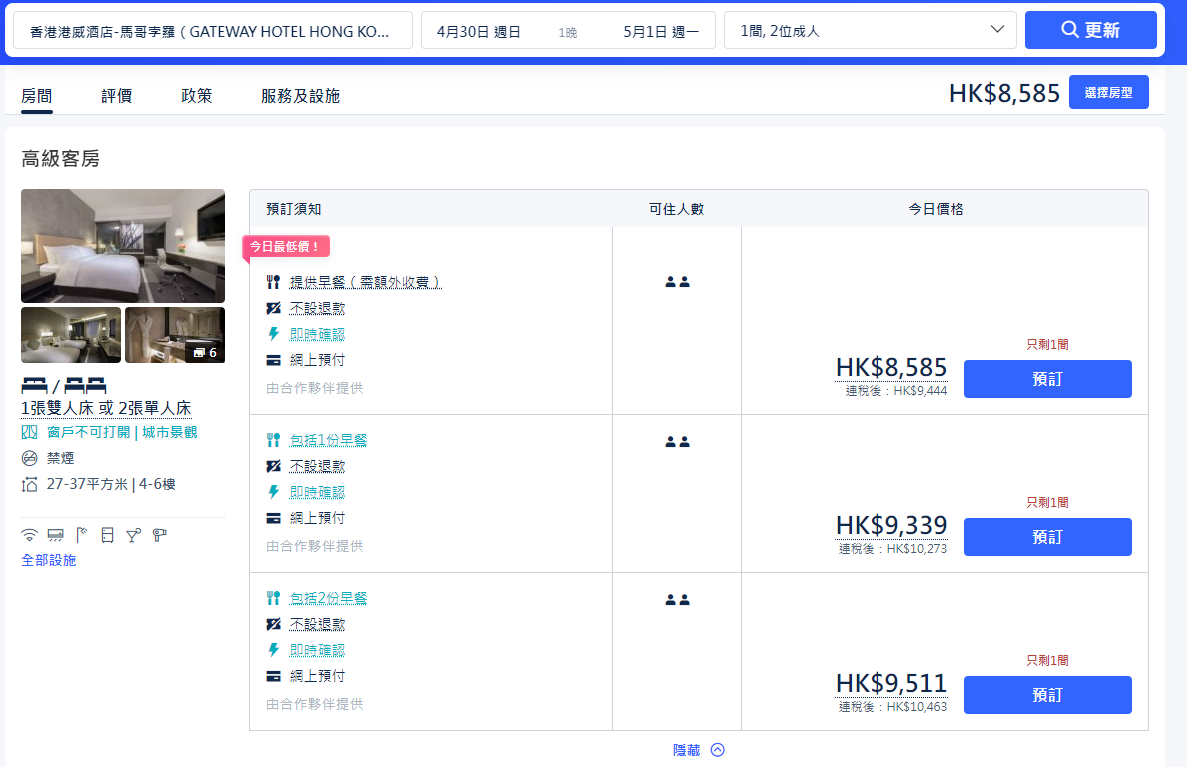Click the 選擇房型 button
The height and width of the screenshot is (767, 1187).
tap(1108, 92)
